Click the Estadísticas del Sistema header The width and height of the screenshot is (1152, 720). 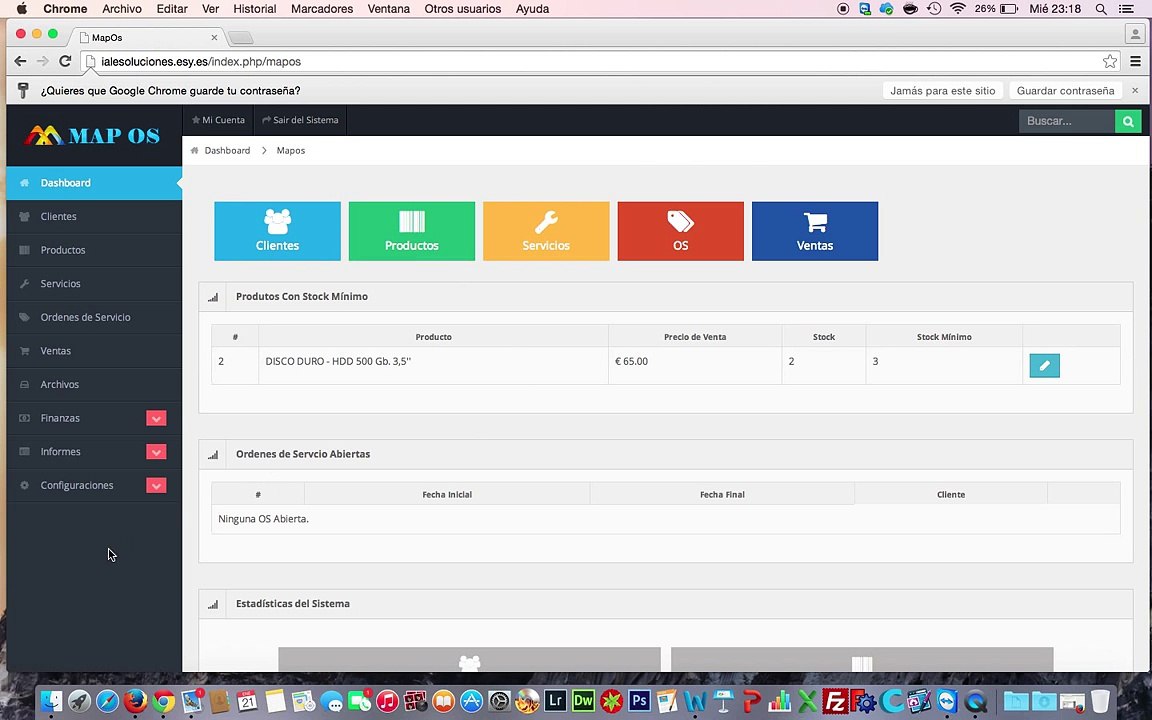[292, 604]
